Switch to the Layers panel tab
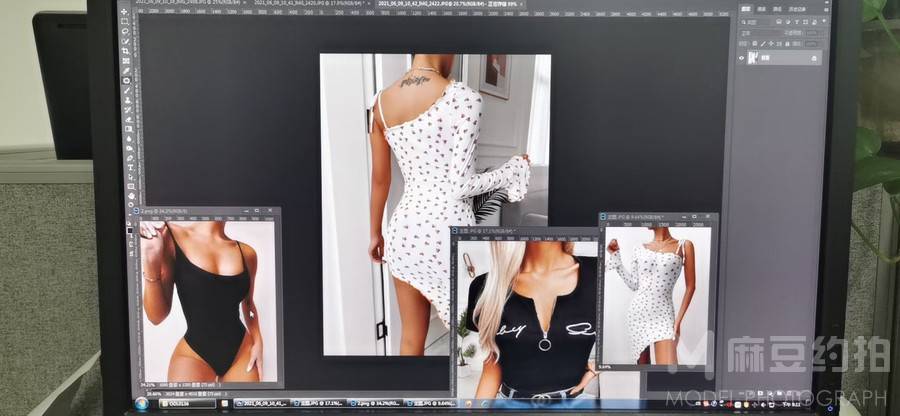The image size is (900, 416). pyautogui.click(x=746, y=9)
